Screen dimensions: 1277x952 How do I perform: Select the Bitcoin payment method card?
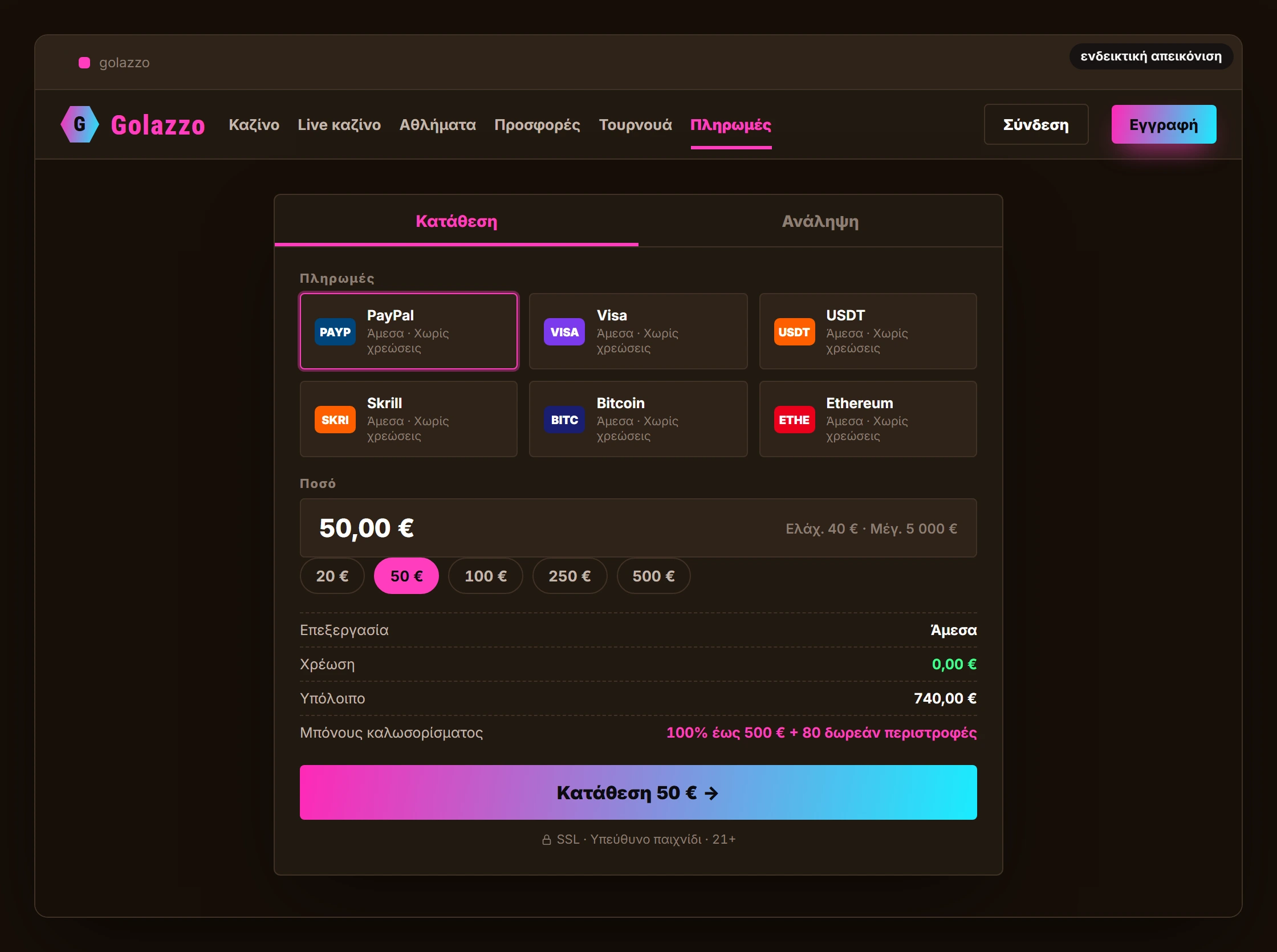tap(638, 419)
